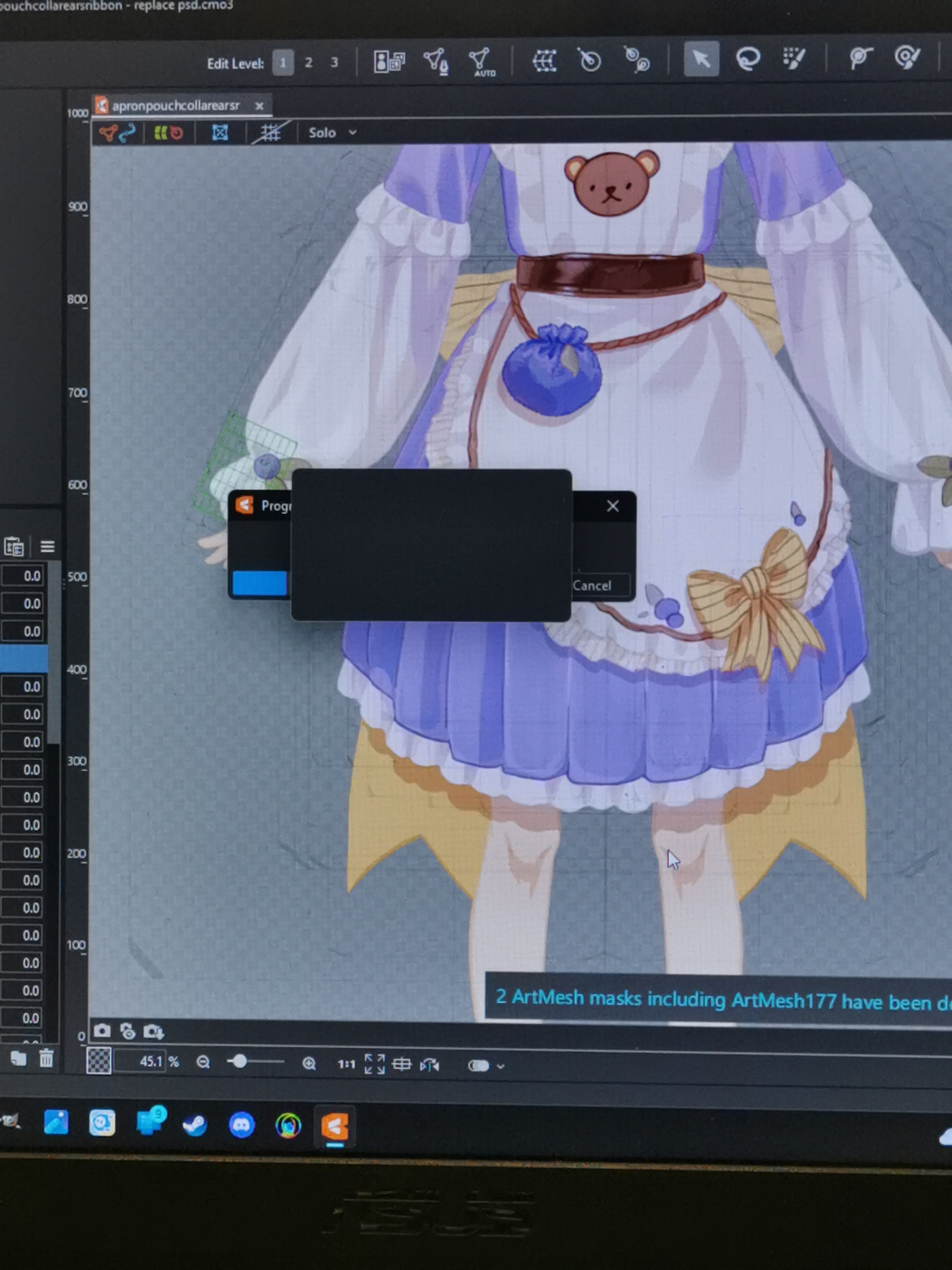The width and height of the screenshot is (952, 1270).
Task: Set Edit Level to 3
Action: tap(334, 63)
